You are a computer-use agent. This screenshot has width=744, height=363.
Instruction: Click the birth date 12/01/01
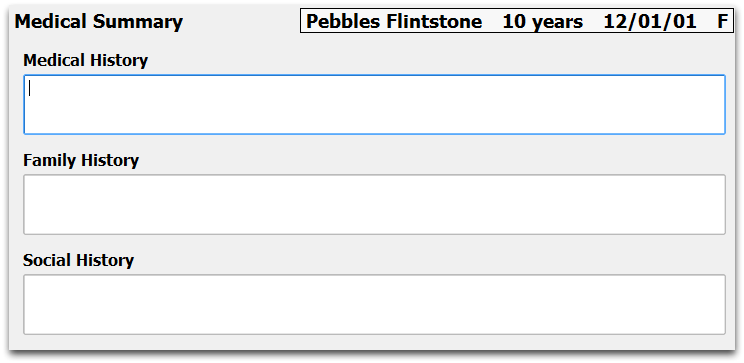[x=650, y=21]
